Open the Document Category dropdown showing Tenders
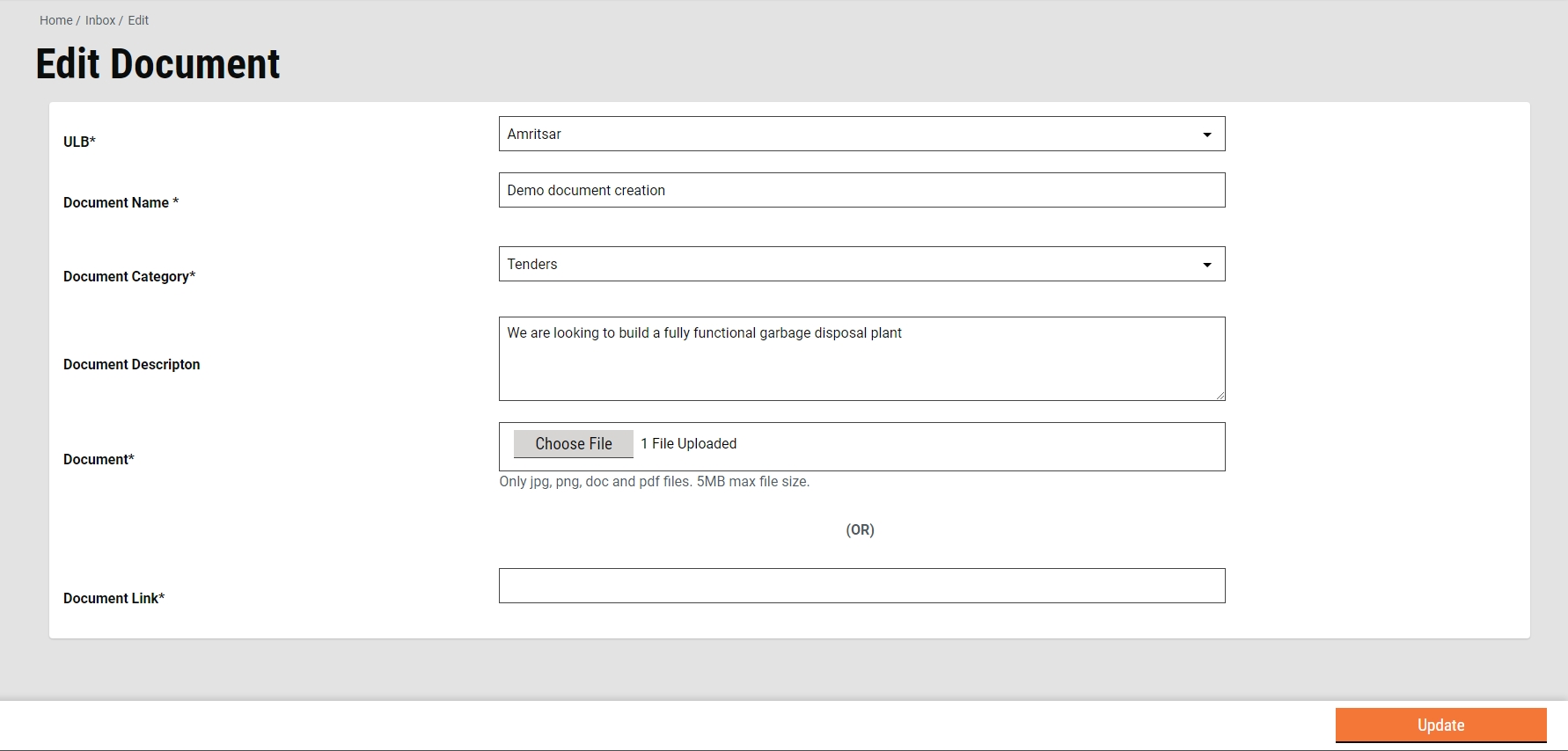The height and width of the screenshot is (751, 1568). pos(861,264)
